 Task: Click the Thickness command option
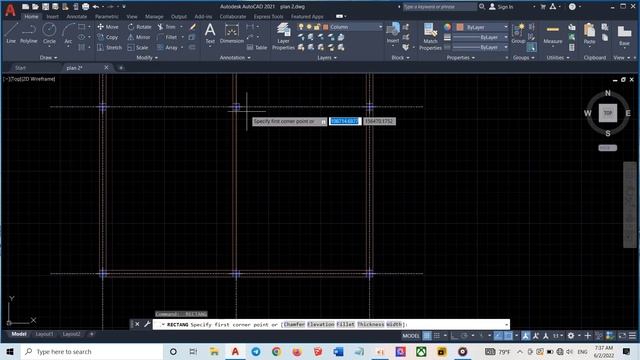pos(371,324)
